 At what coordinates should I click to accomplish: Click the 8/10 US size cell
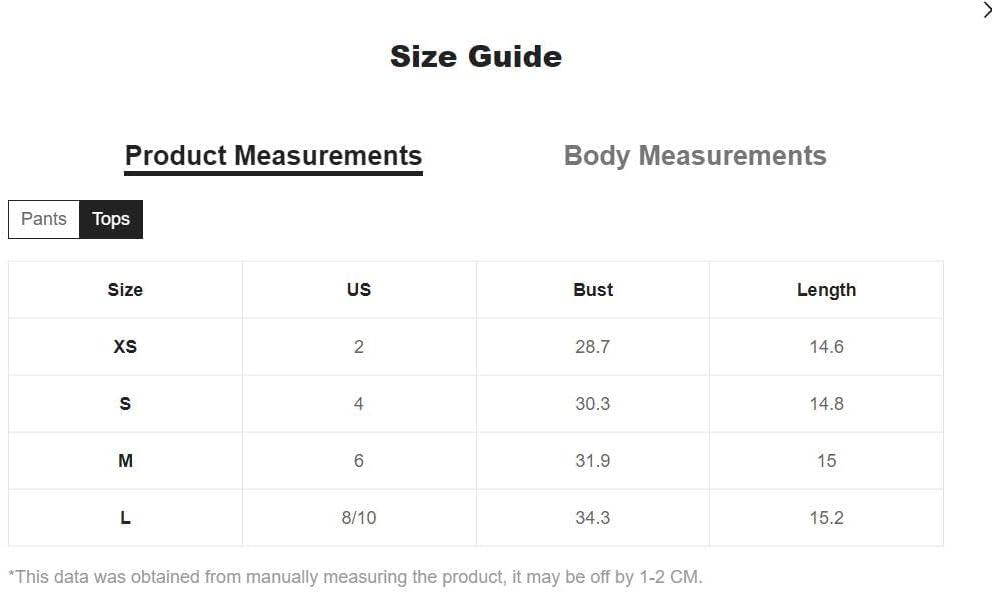359,518
